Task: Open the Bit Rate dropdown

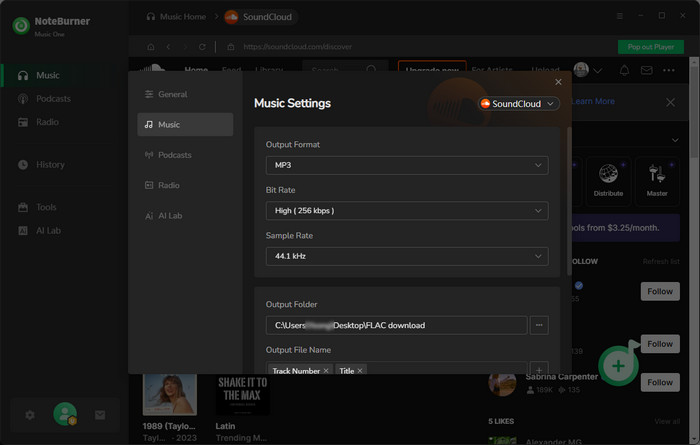Action: coord(407,211)
